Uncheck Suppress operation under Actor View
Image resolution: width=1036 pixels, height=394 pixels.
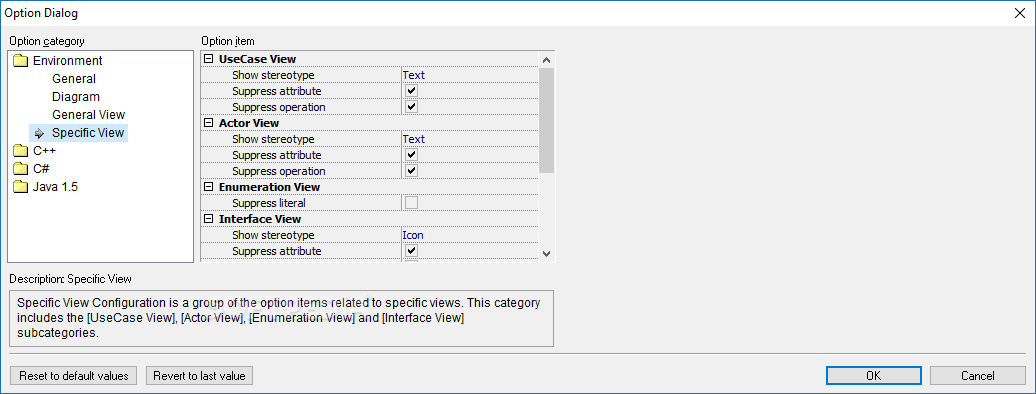412,171
